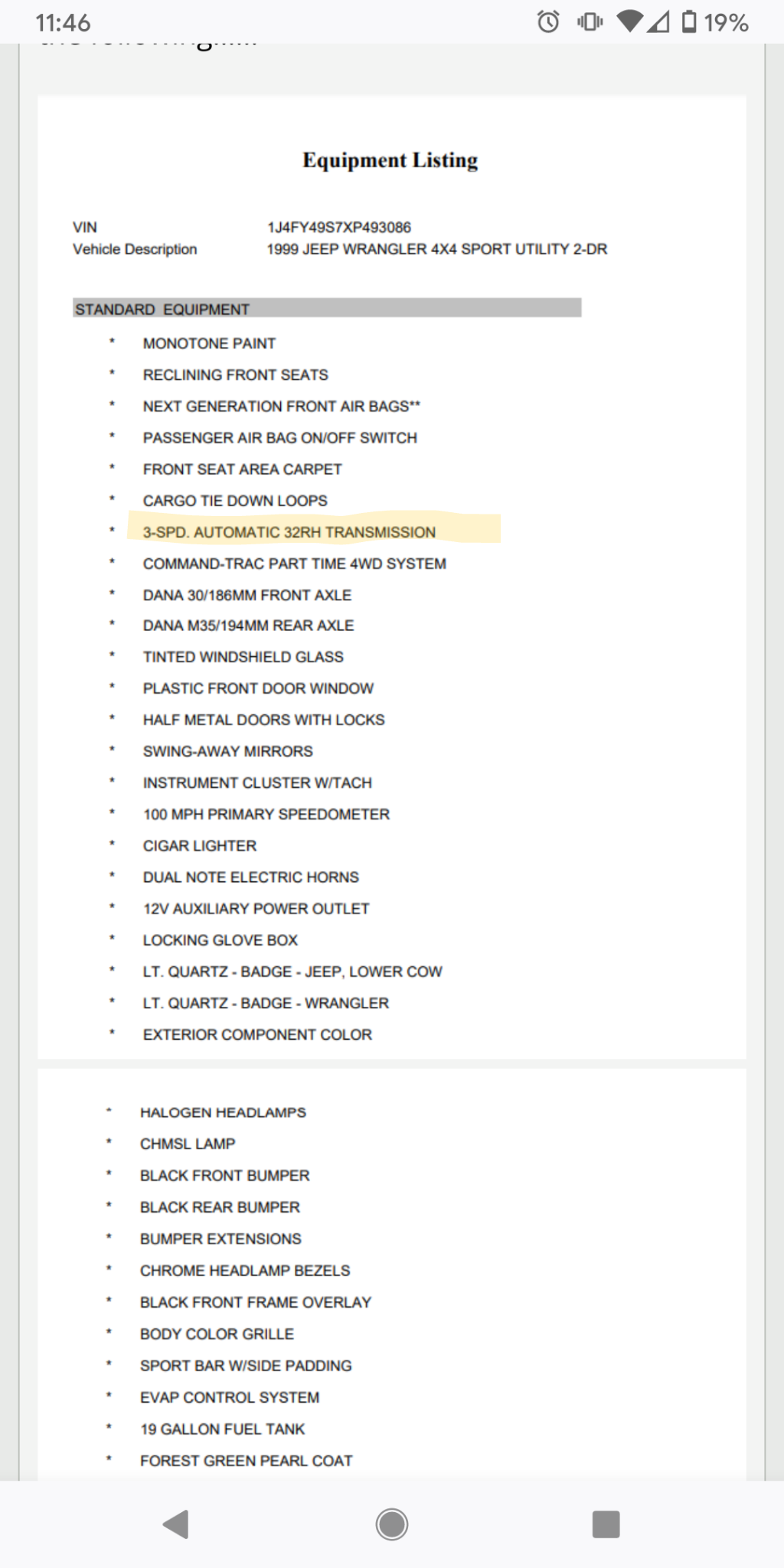The height and width of the screenshot is (1568, 784).
Task: Tap the 19 GALLON FUEL TANK item
Action: click(x=222, y=1429)
